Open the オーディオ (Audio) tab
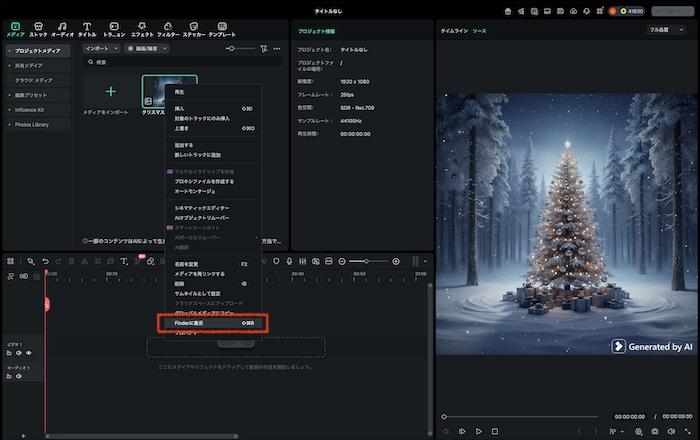Image resolution: width=700 pixels, height=440 pixels. coord(62,29)
